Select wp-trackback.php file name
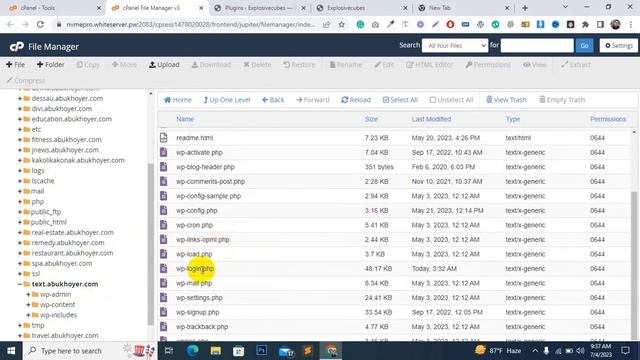The width and height of the screenshot is (640, 360). [202, 327]
